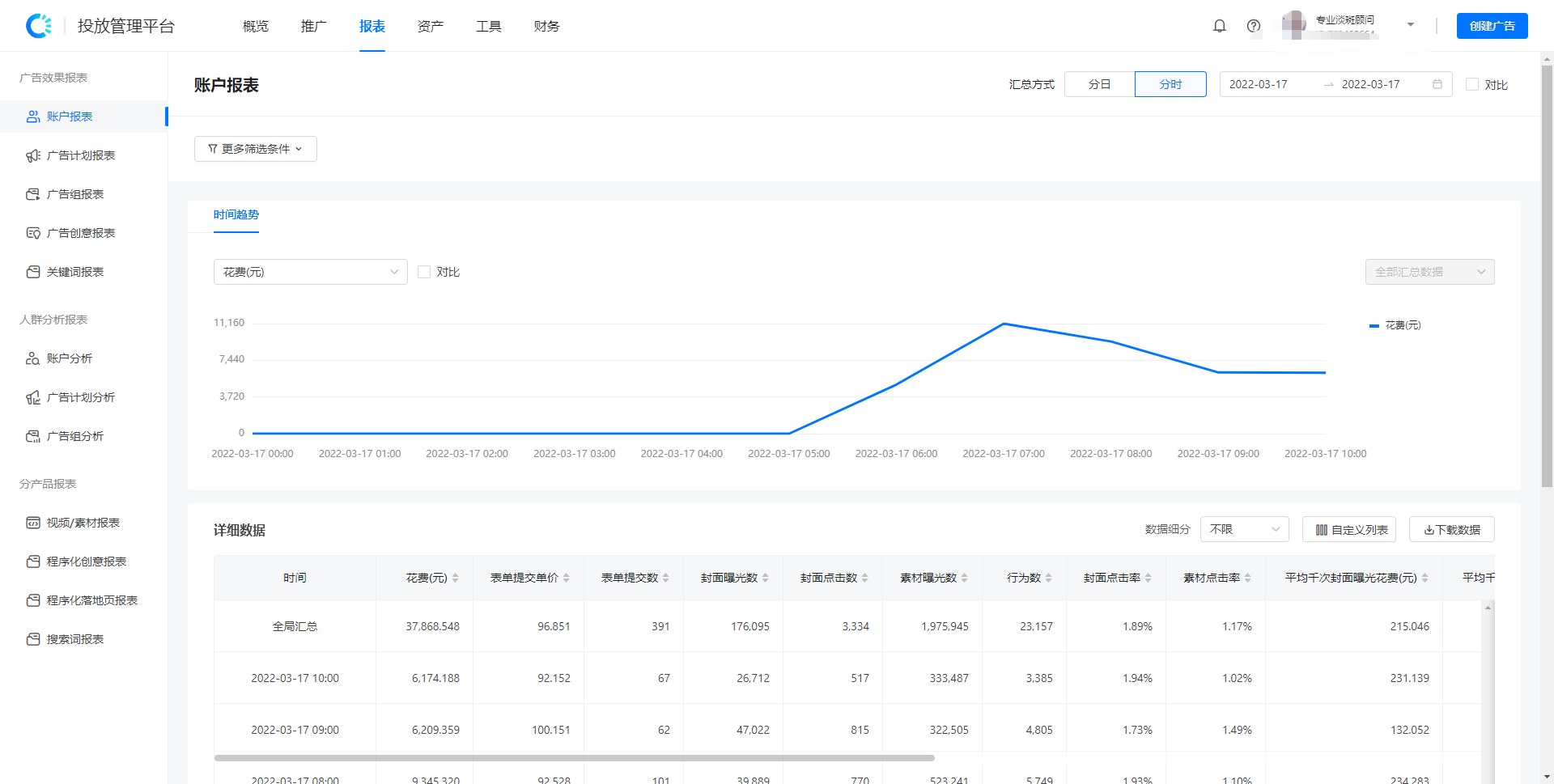
Task: Click the notification bell icon
Action: click(1220, 26)
